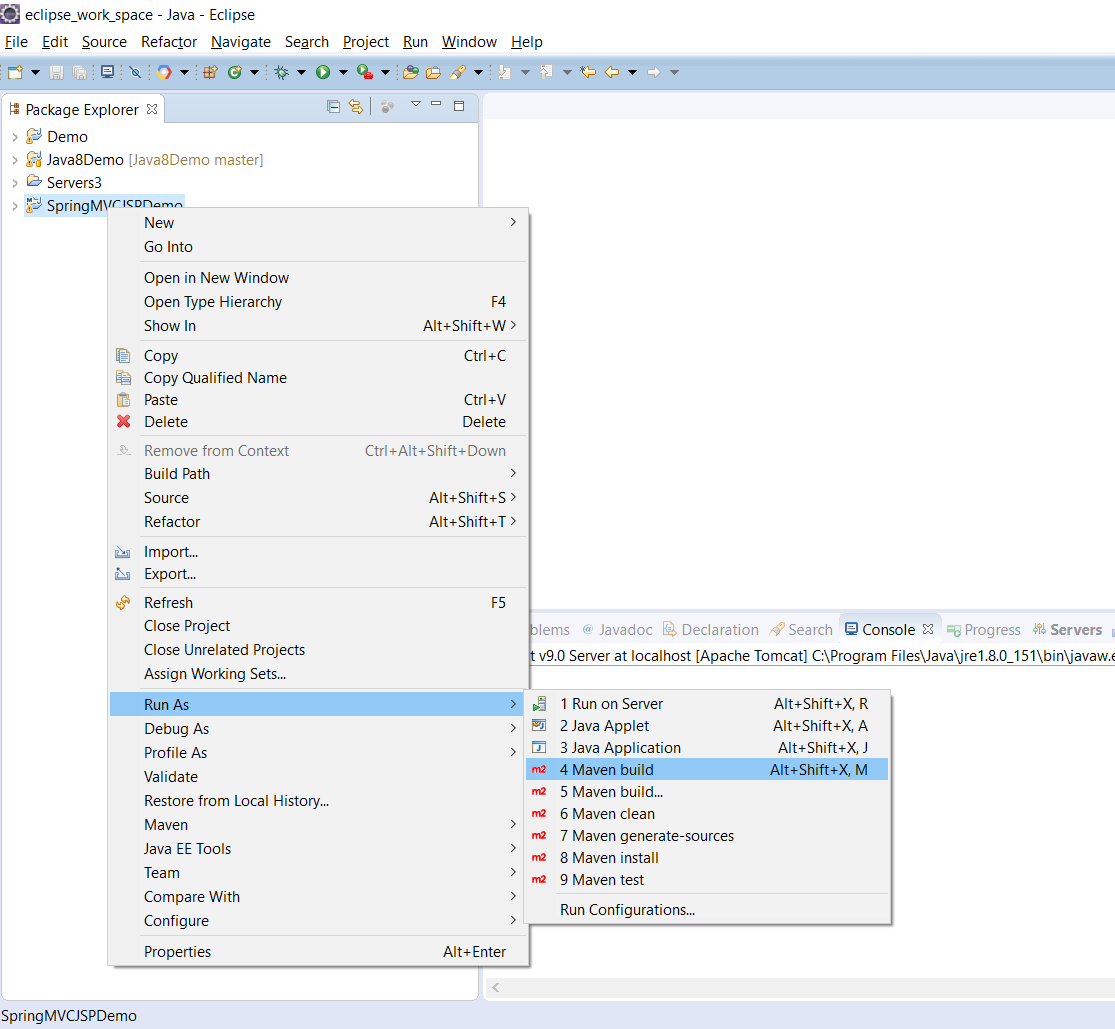The height and width of the screenshot is (1029, 1115).
Task: Click the New file wizard toolbar icon
Action: 15,72
